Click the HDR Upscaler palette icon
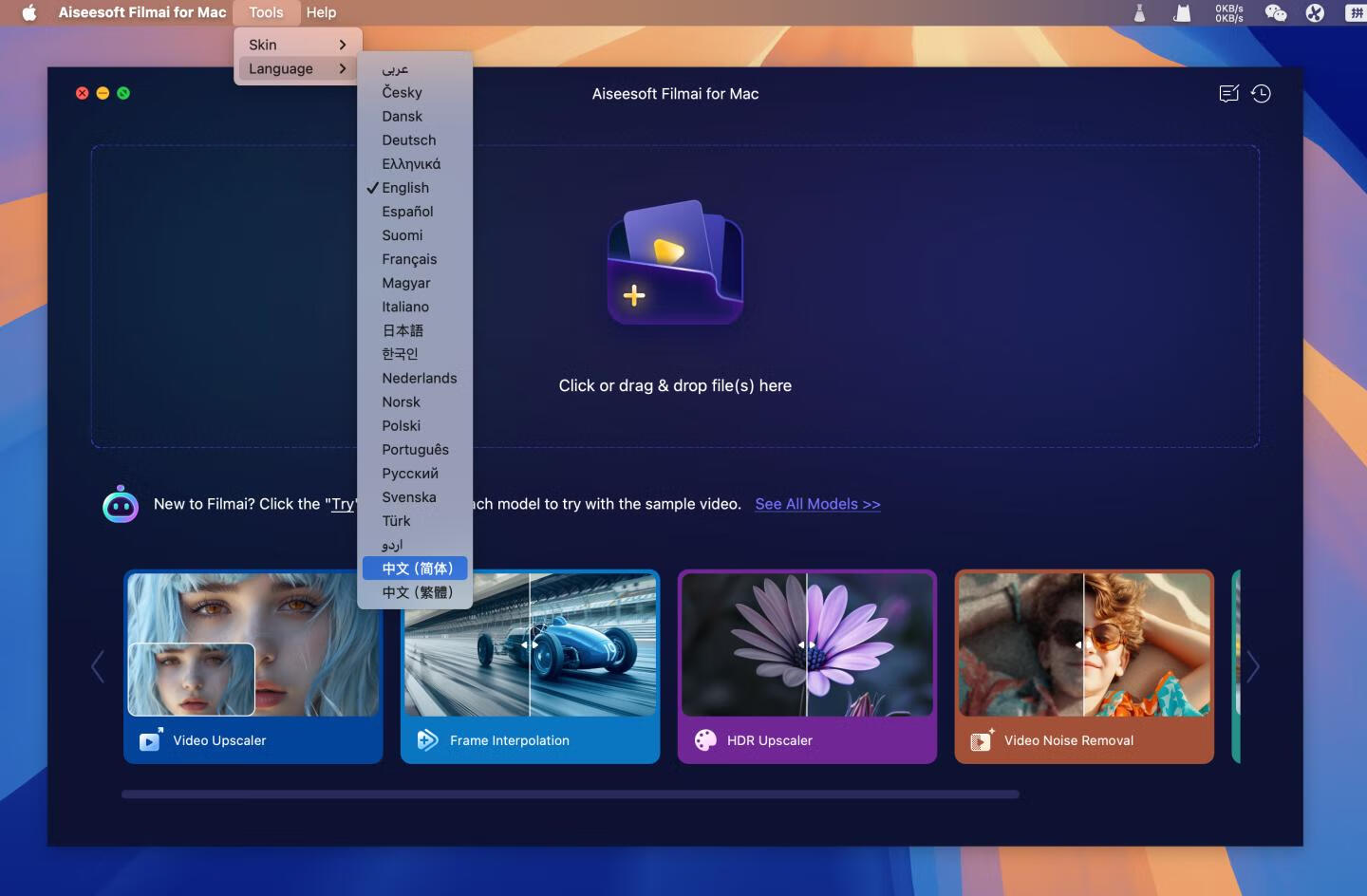Image resolution: width=1367 pixels, height=896 pixels. pyautogui.click(x=704, y=740)
